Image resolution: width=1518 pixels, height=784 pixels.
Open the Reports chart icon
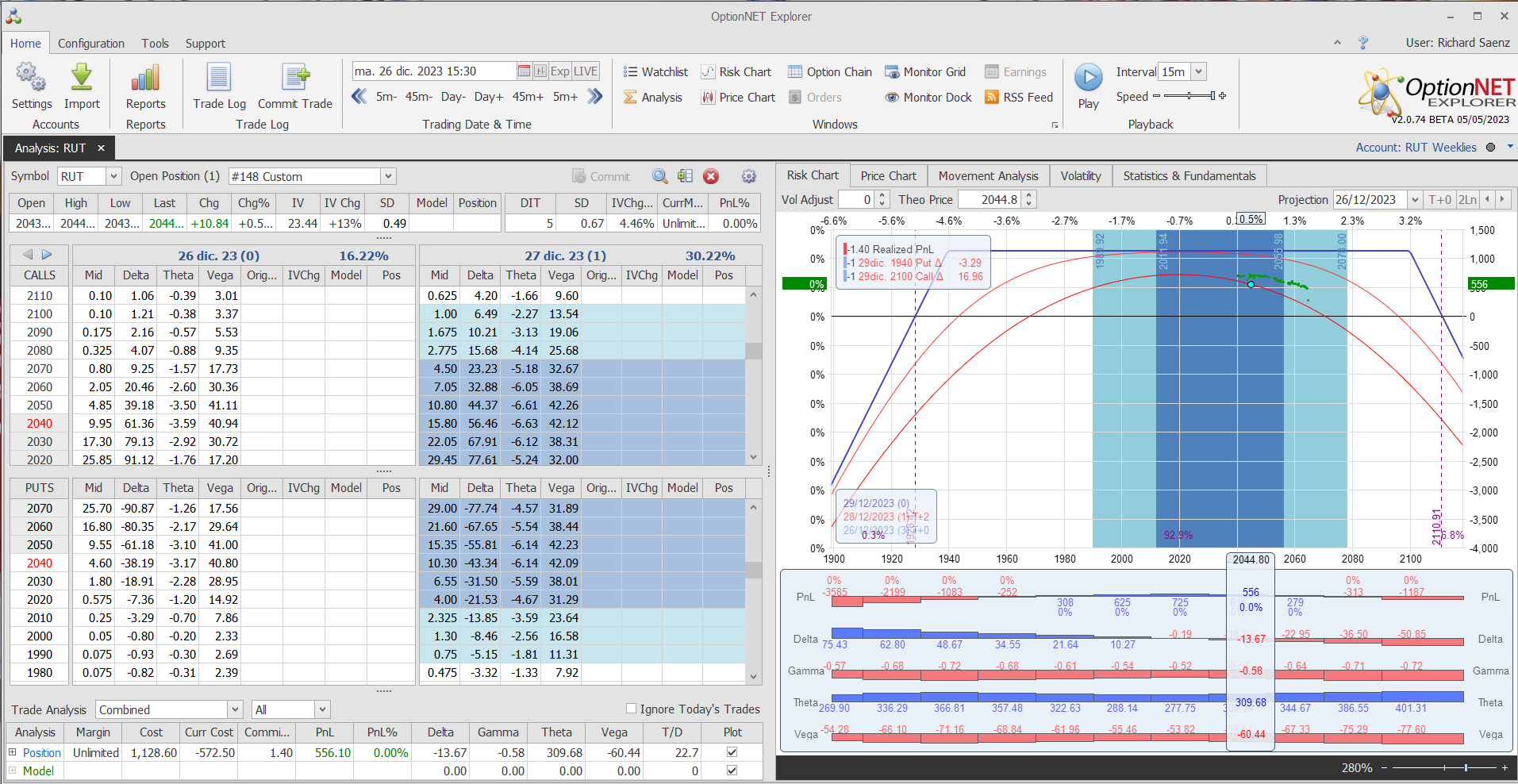(145, 79)
